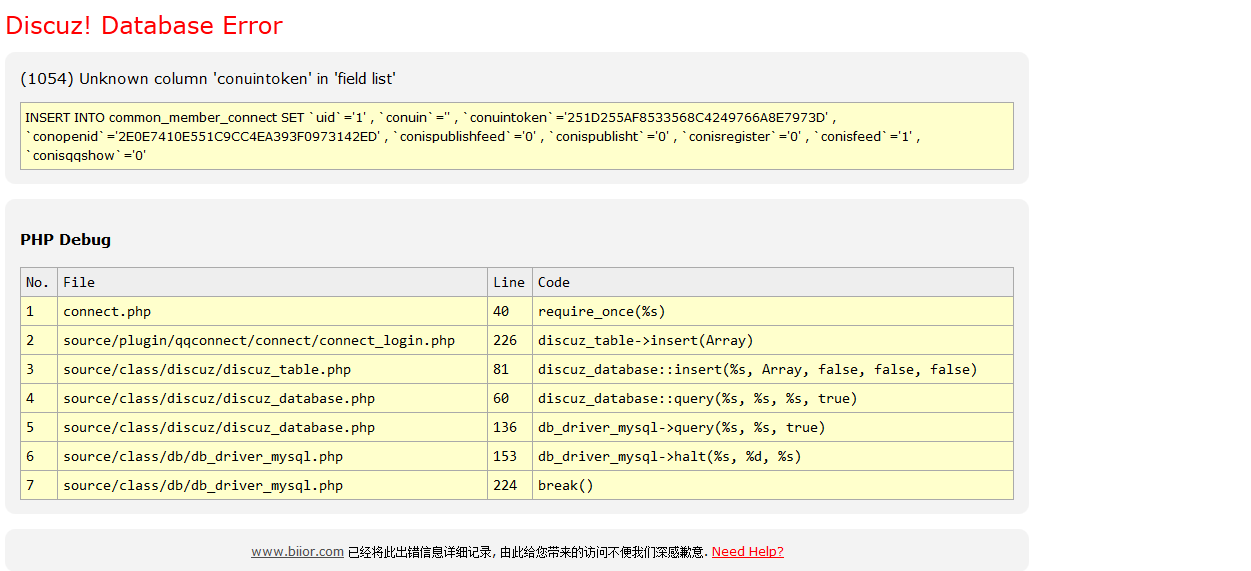The height and width of the screenshot is (571, 1251).
Task: Click the red Need Help? link
Action: coord(747,552)
